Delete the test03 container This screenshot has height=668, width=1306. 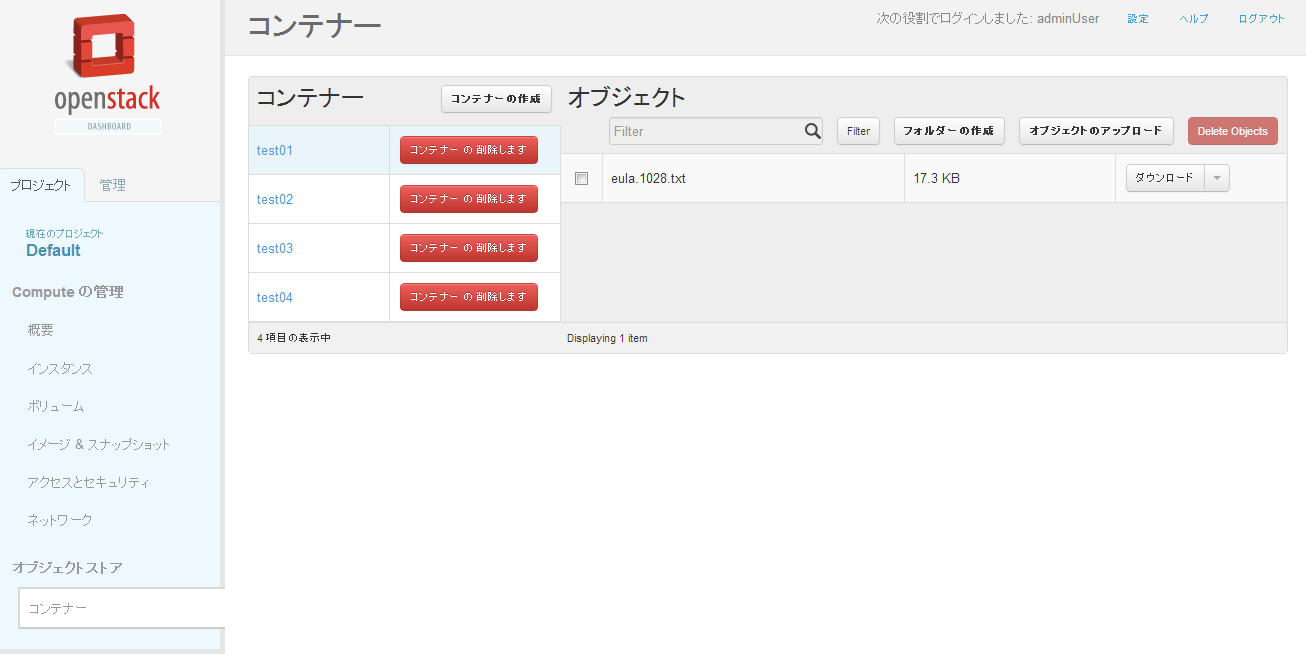click(x=468, y=248)
